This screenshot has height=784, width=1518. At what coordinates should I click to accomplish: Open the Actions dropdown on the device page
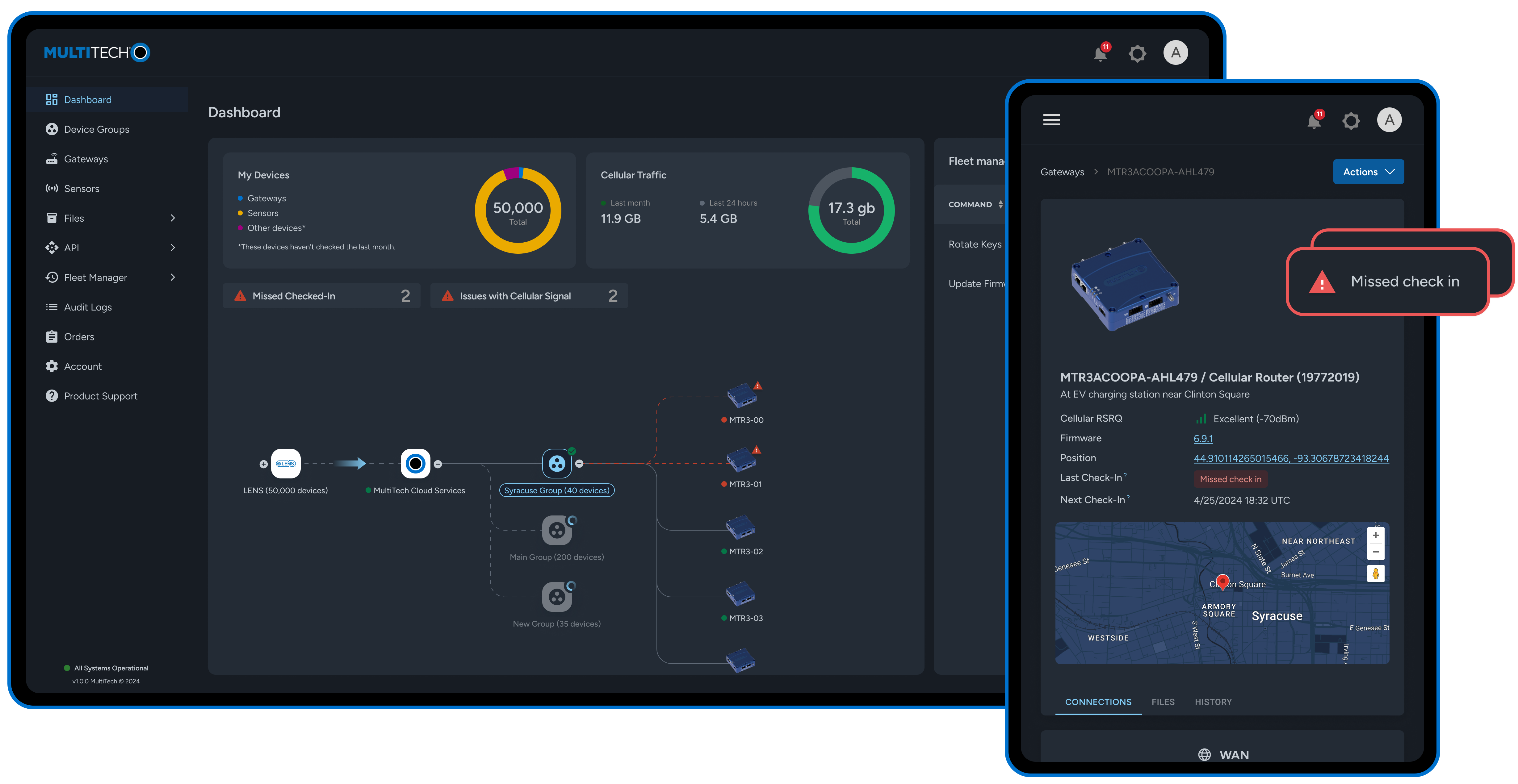coord(1368,171)
